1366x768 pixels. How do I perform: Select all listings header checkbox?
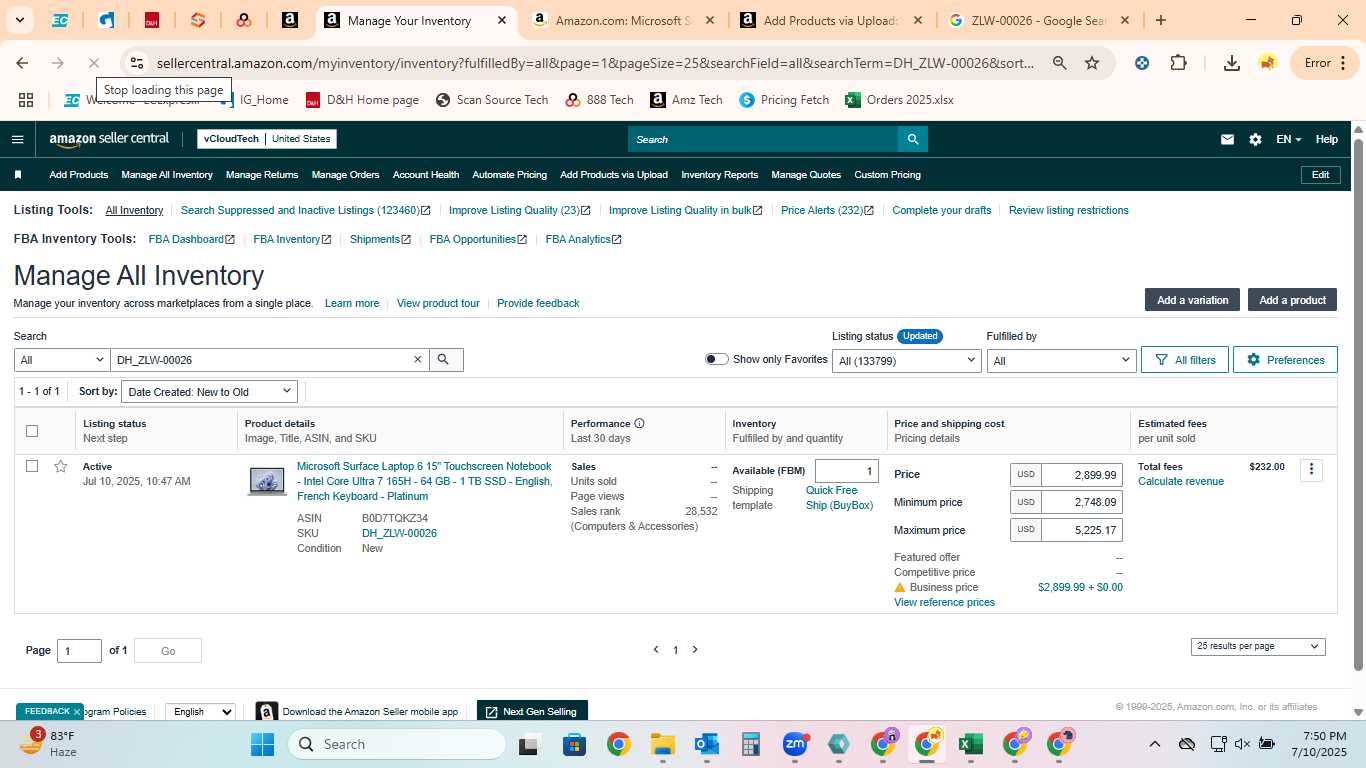pyautogui.click(x=32, y=431)
